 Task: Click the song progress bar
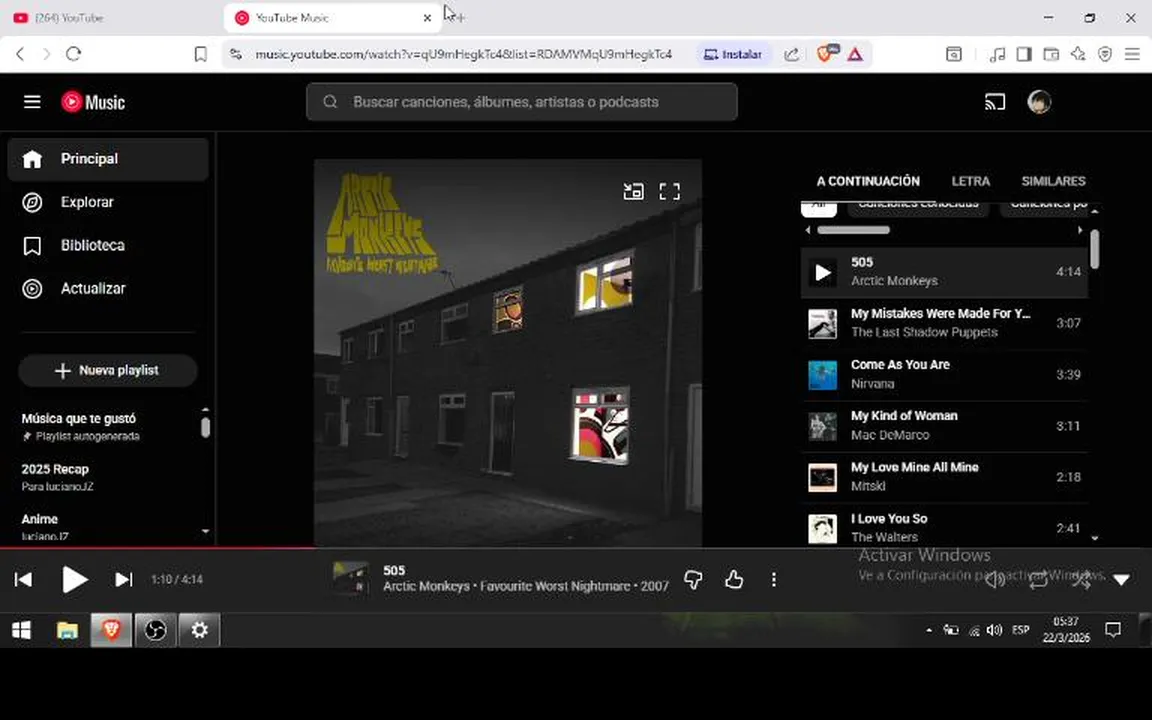[x=576, y=547]
